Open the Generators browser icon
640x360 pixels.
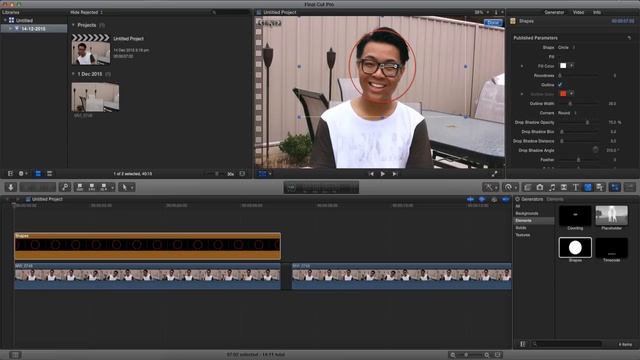coord(588,187)
